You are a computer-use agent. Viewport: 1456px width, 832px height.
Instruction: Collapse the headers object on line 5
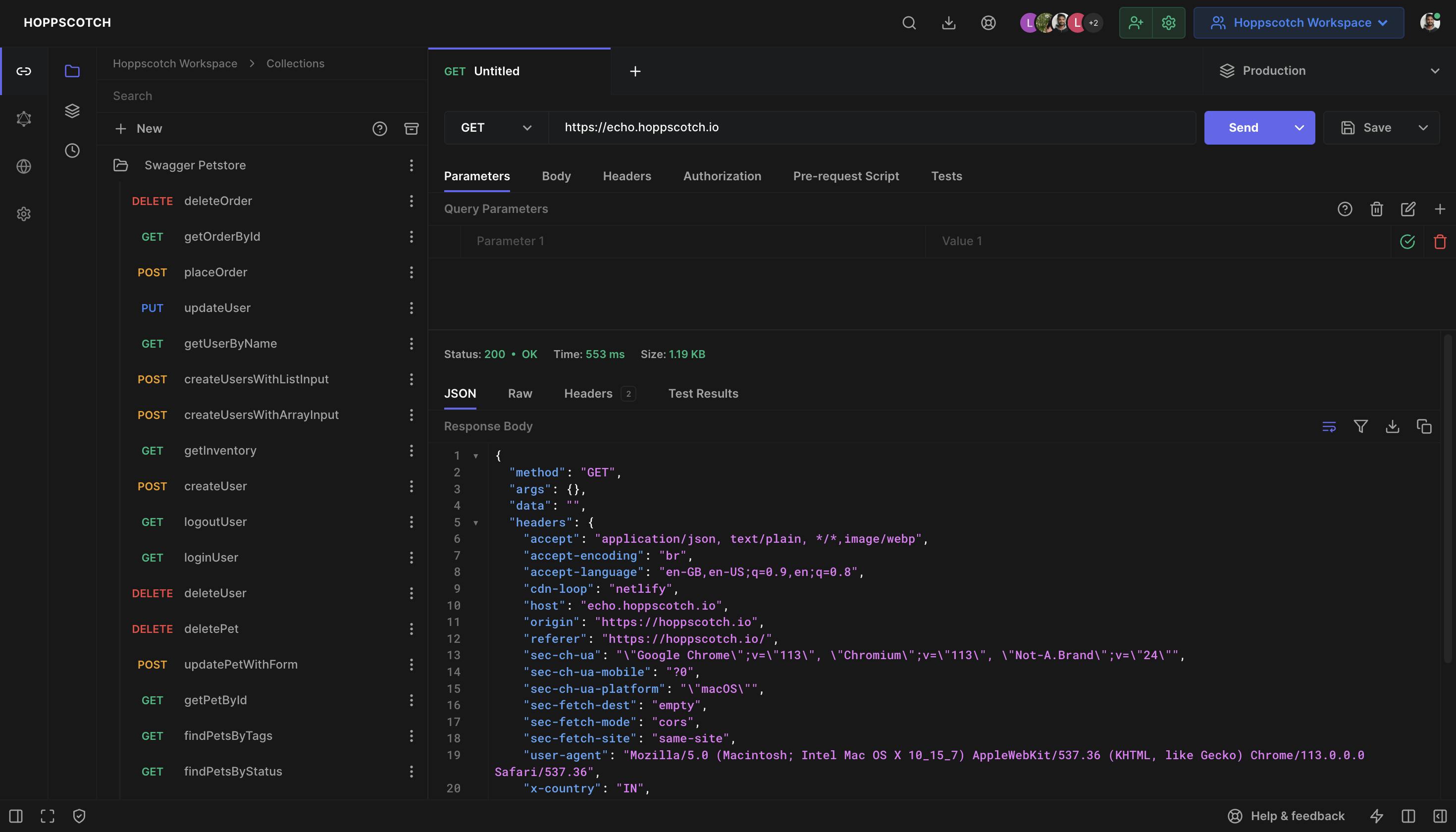[476, 522]
